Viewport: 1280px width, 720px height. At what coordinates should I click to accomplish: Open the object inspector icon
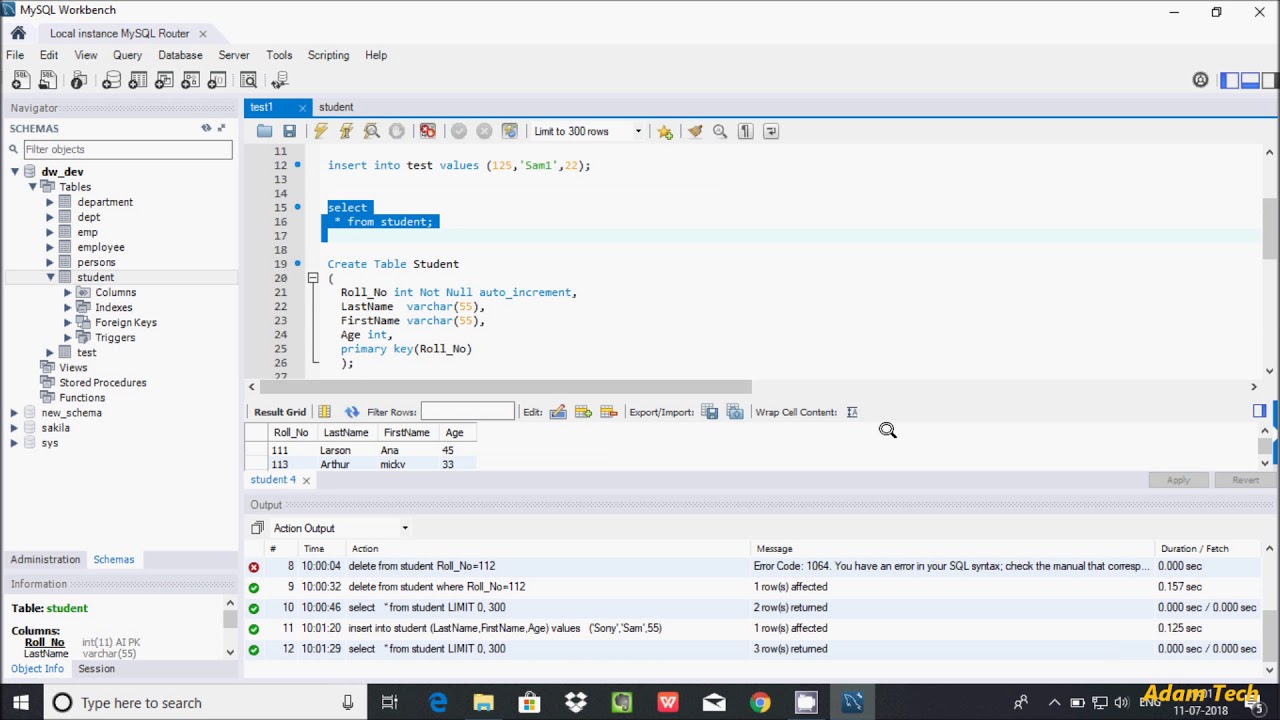pos(79,81)
